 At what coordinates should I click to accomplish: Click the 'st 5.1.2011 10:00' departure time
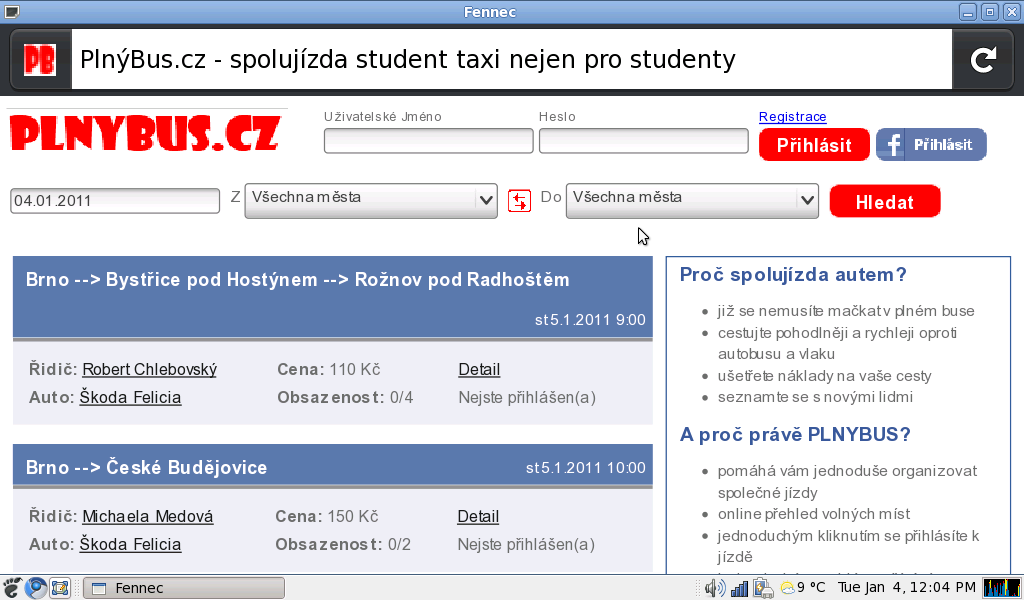585,468
